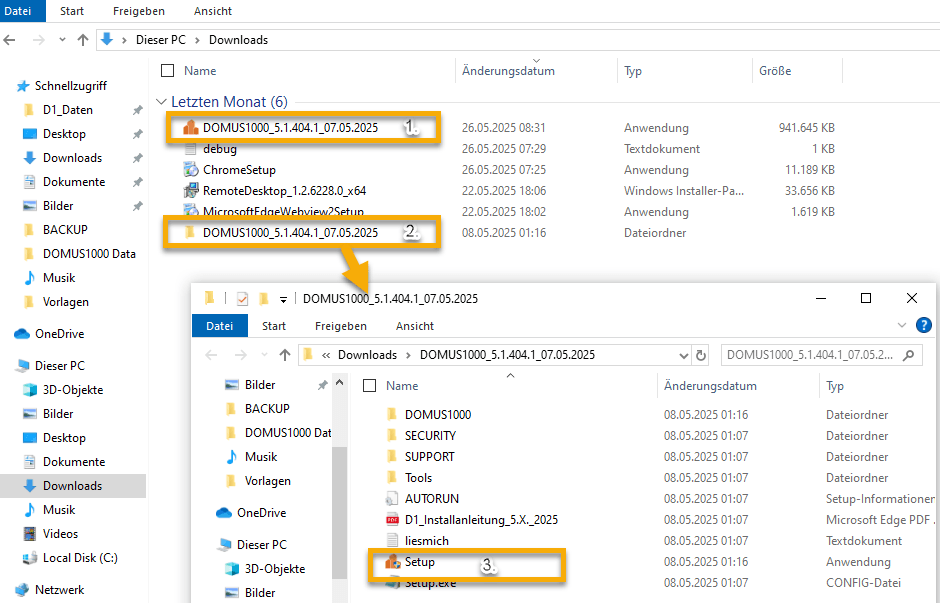Click the sidebar scrollbar in the DOMUS1000 folder window
Image resolution: width=940 pixels, height=603 pixels.
(340, 513)
